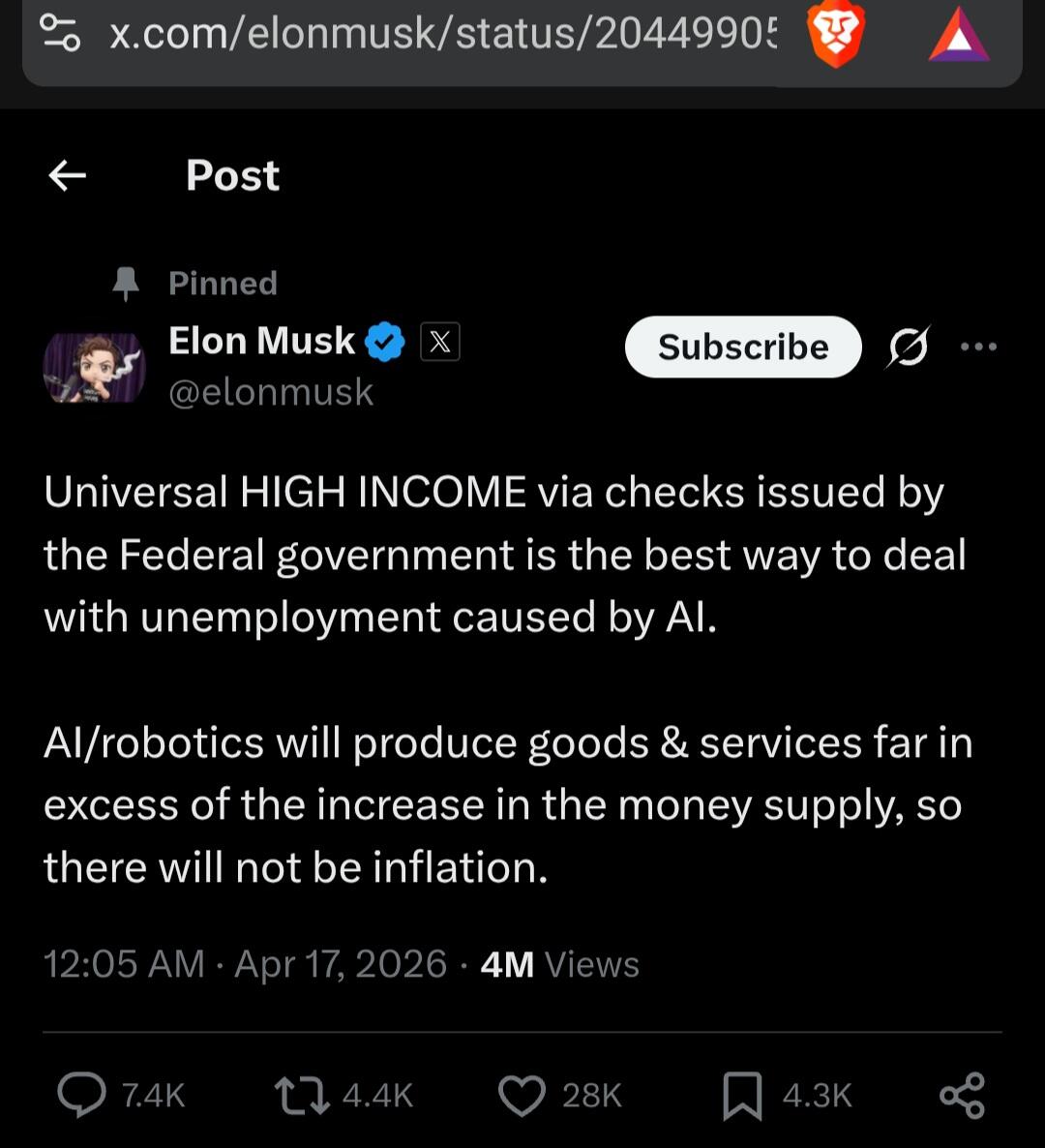This screenshot has height=1148, width=1045.
Task: Tap the Grok slash-circle icon
Action: coord(908,347)
